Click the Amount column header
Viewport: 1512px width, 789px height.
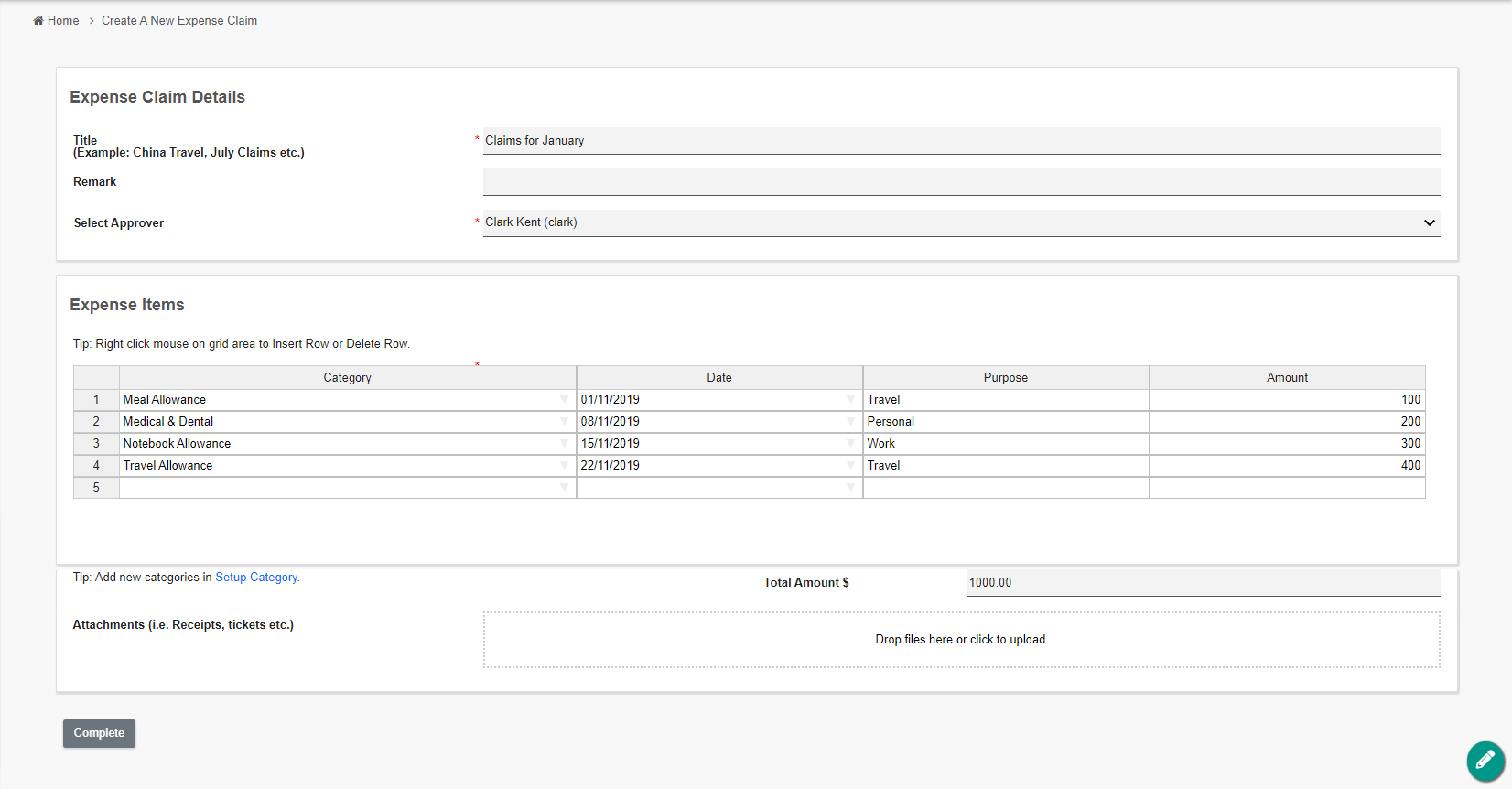[1287, 378]
